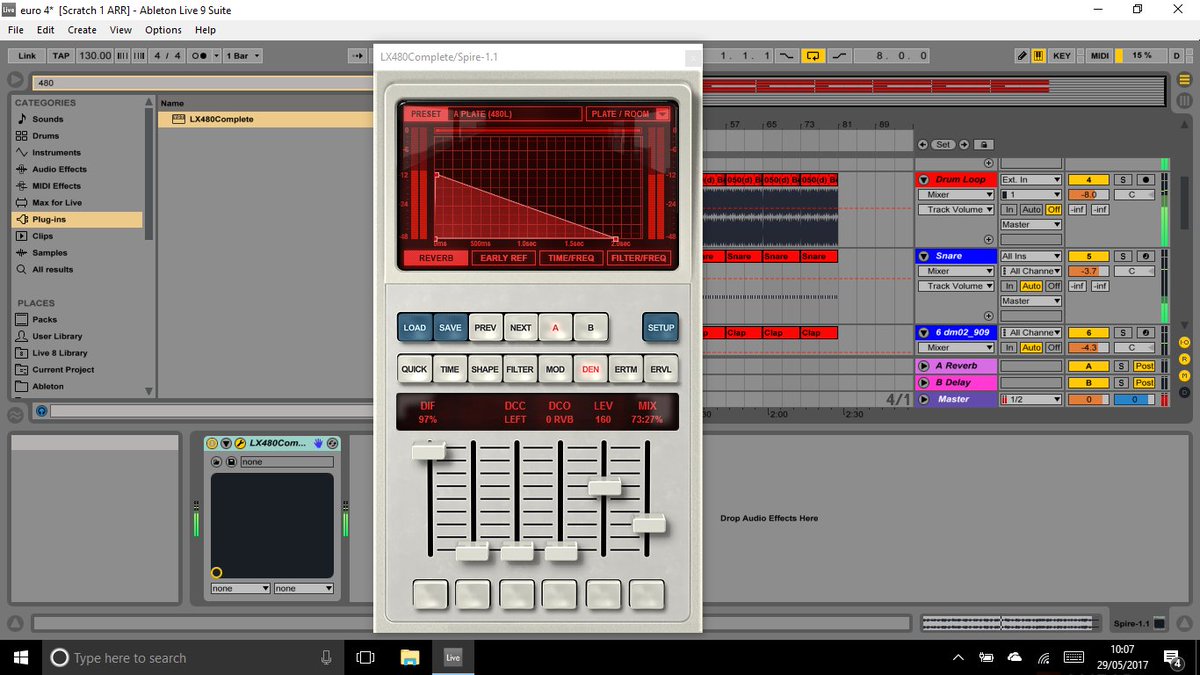
Task: Select the FILTER page button in plugin
Action: pyautogui.click(x=520, y=369)
